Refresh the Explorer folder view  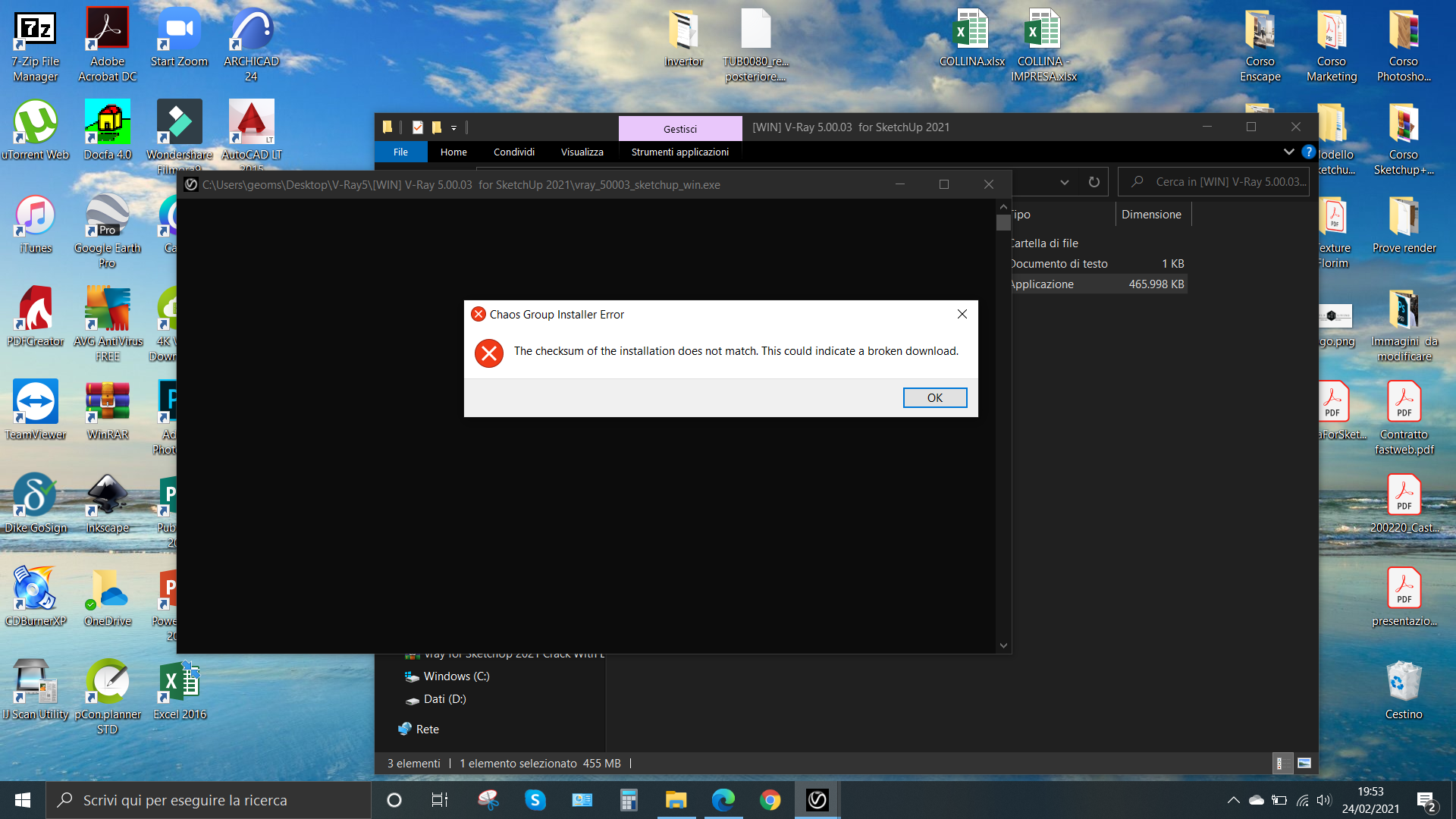coord(1094,182)
